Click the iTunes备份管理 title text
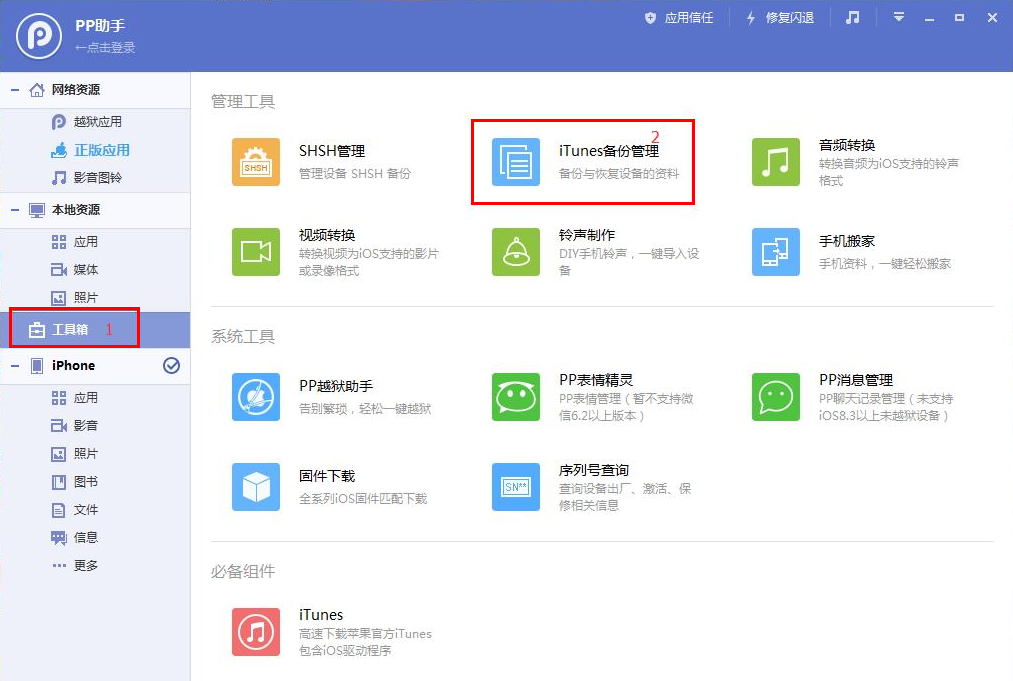The width and height of the screenshot is (1013, 681). tap(609, 151)
